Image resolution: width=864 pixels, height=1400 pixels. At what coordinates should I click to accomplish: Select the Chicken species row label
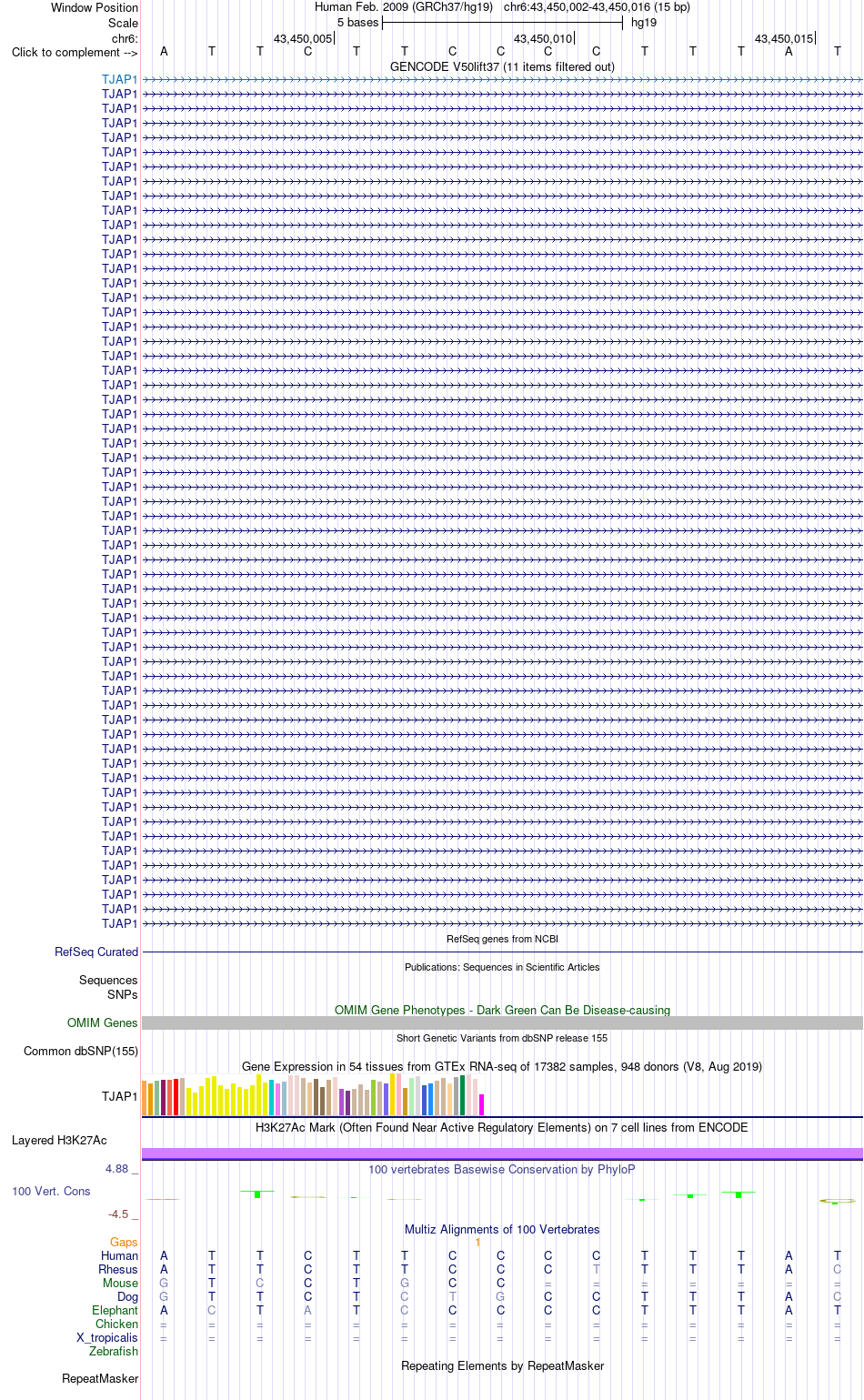click(117, 1324)
